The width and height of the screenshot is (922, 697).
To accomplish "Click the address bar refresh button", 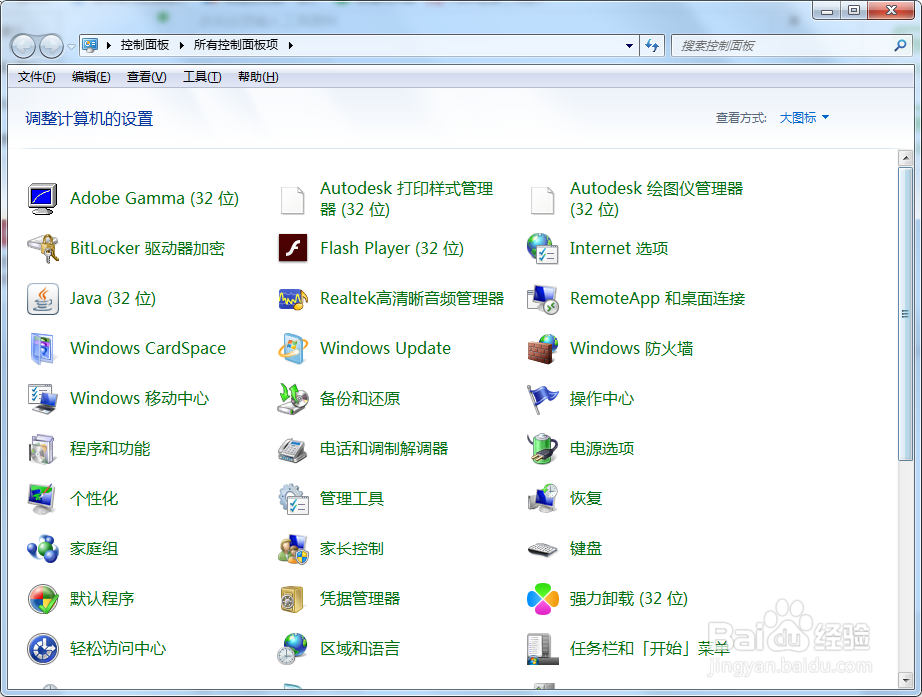I will click(652, 45).
